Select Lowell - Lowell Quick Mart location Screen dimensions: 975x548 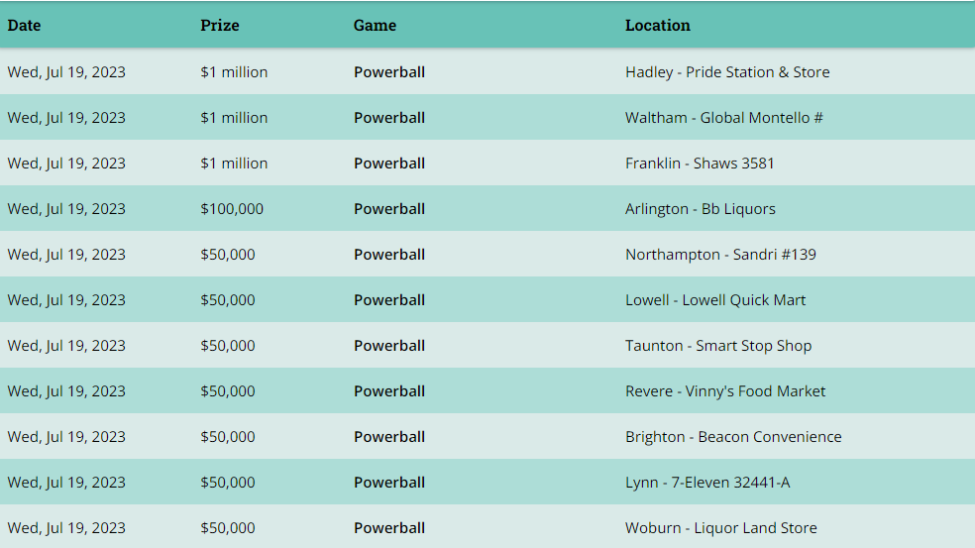tap(715, 300)
